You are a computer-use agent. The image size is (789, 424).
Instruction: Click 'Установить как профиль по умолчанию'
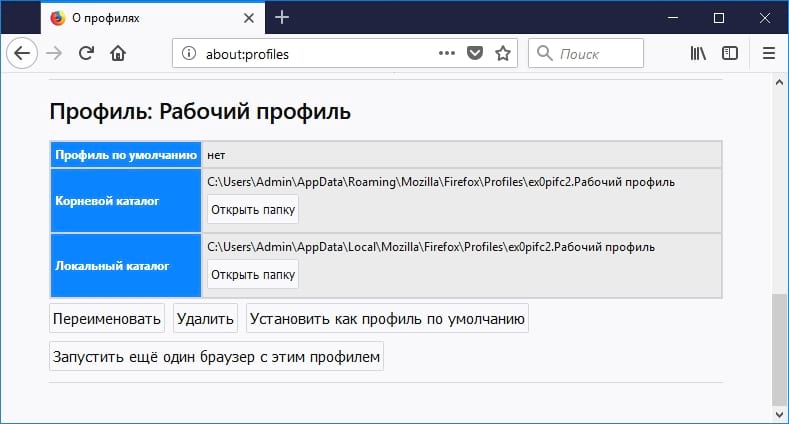click(387, 318)
